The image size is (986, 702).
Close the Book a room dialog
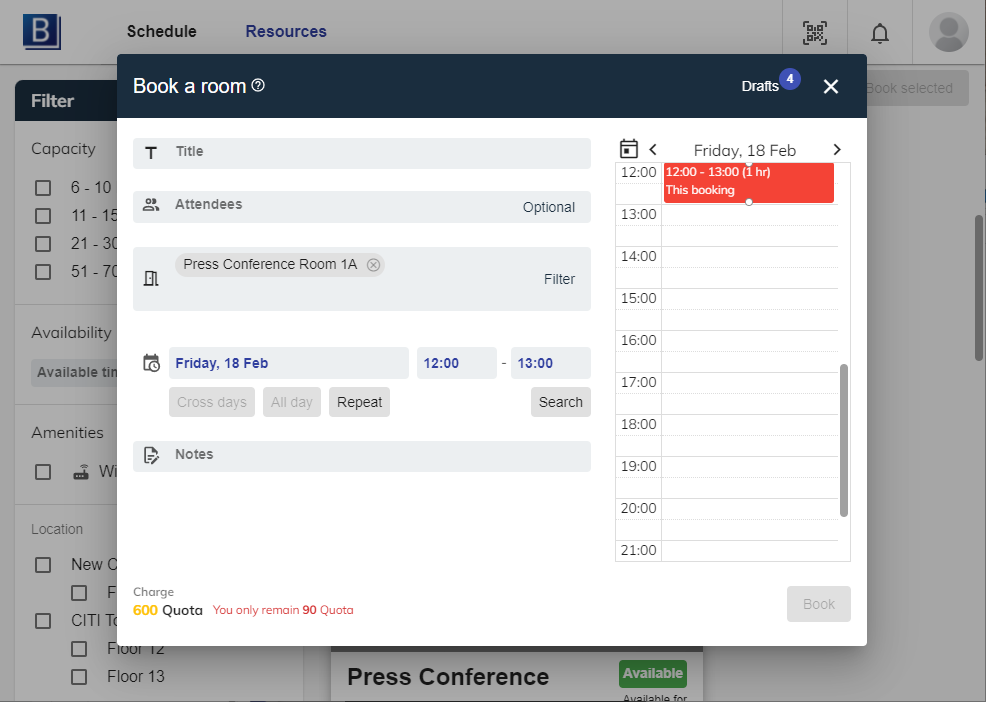coord(830,87)
